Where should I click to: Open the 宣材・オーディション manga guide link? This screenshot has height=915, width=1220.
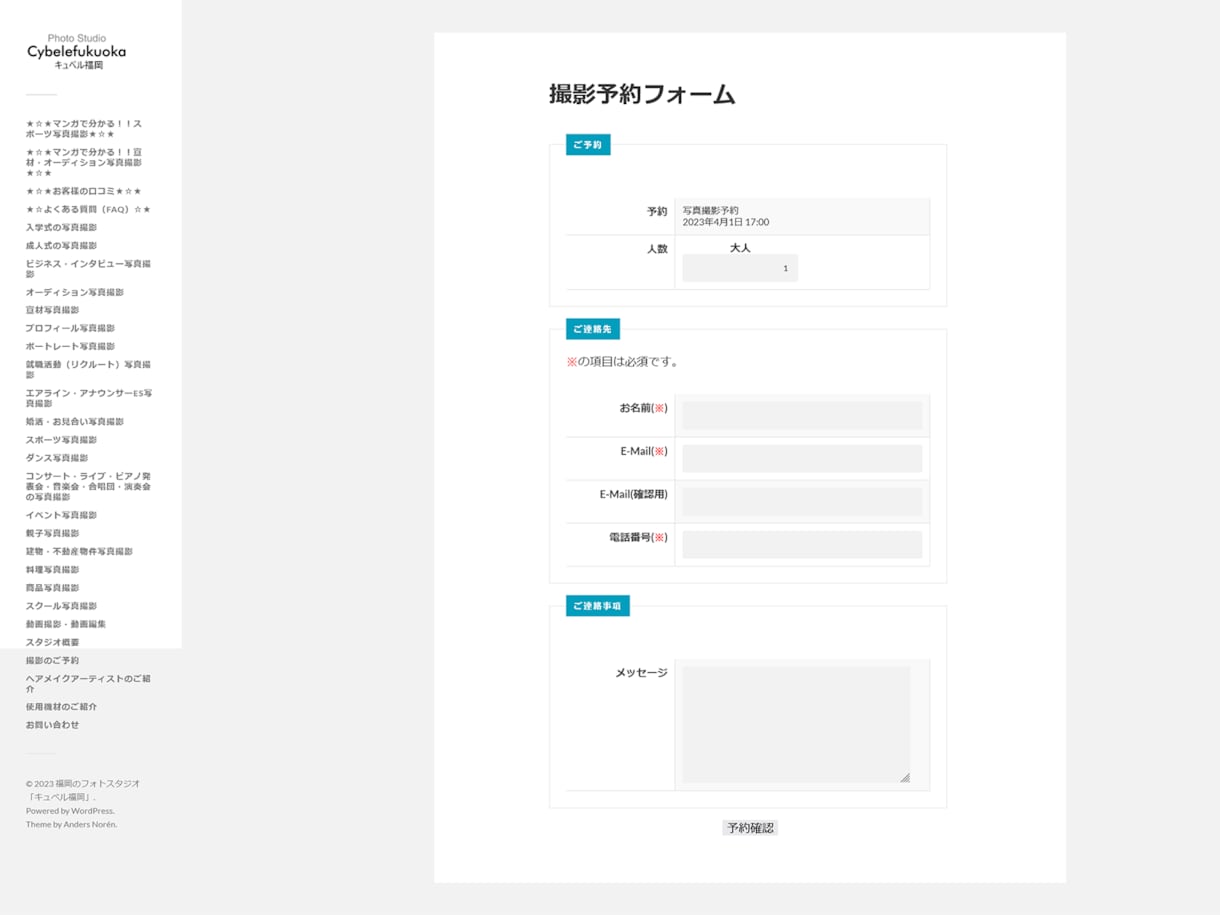coord(84,162)
